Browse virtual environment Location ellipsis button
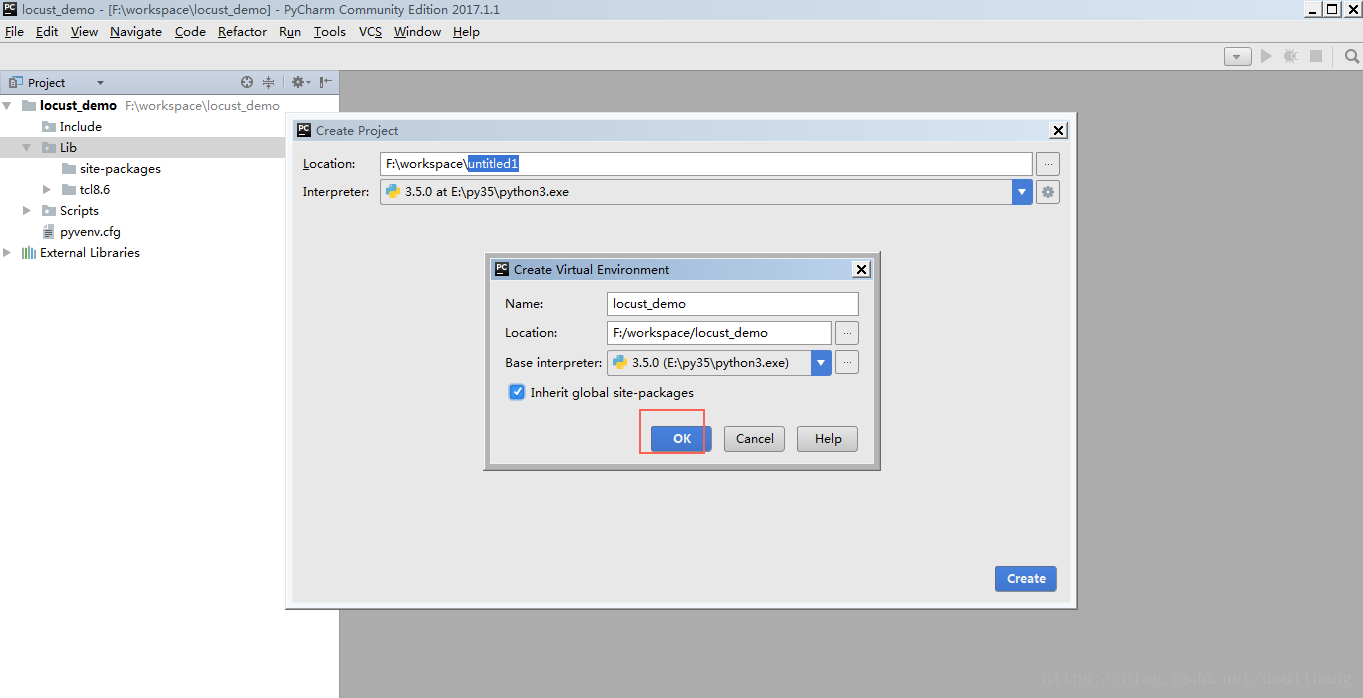This screenshot has width=1363, height=698. 847,333
